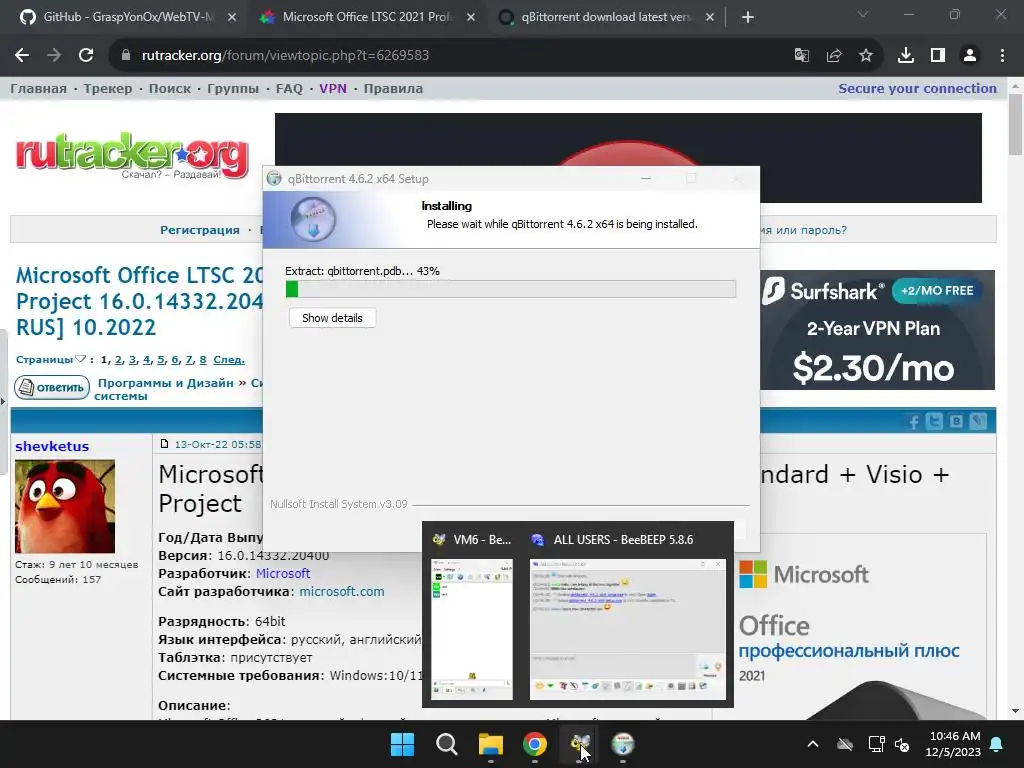Open the Регистрация link
The width and height of the screenshot is (1024, 768).
(x=200, y=230)
